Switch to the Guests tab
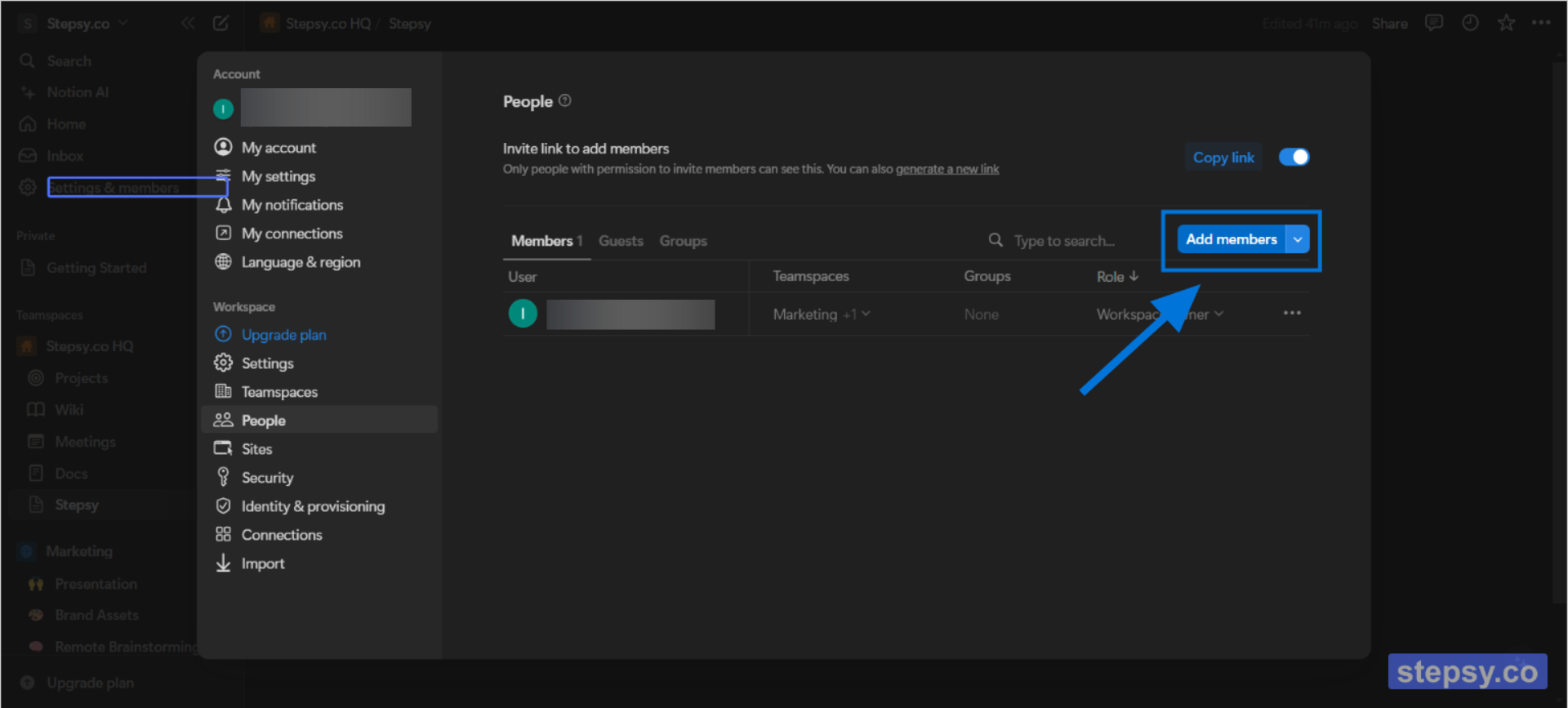The image size is (1568, 708). pyautogui.click(x=621, y=241)
